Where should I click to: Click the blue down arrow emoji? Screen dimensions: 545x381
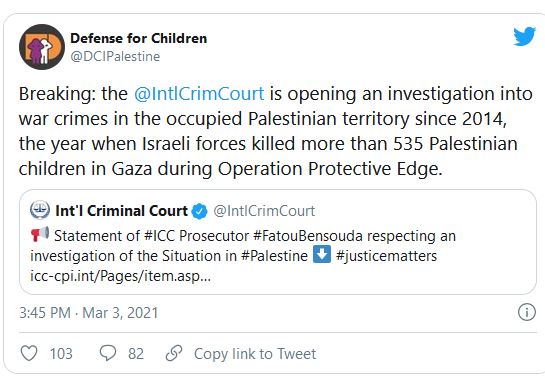322,254
